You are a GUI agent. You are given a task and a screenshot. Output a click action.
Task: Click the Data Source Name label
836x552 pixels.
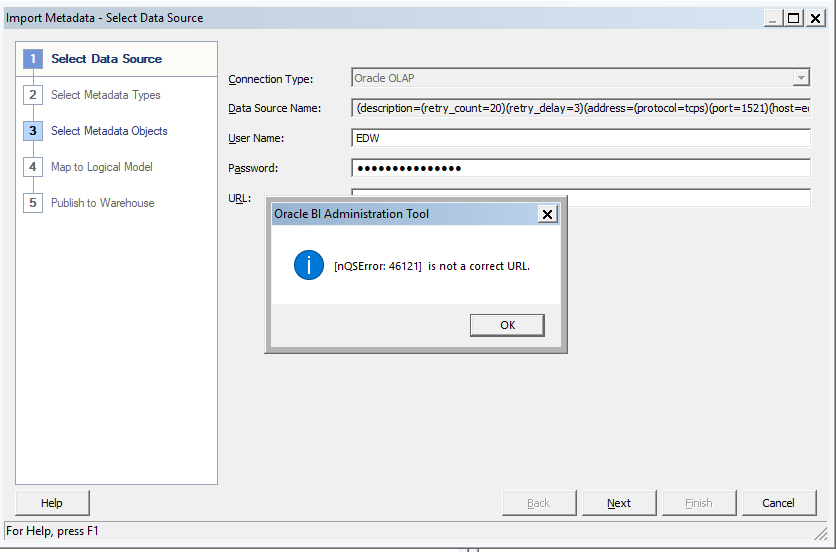(275, 108)
